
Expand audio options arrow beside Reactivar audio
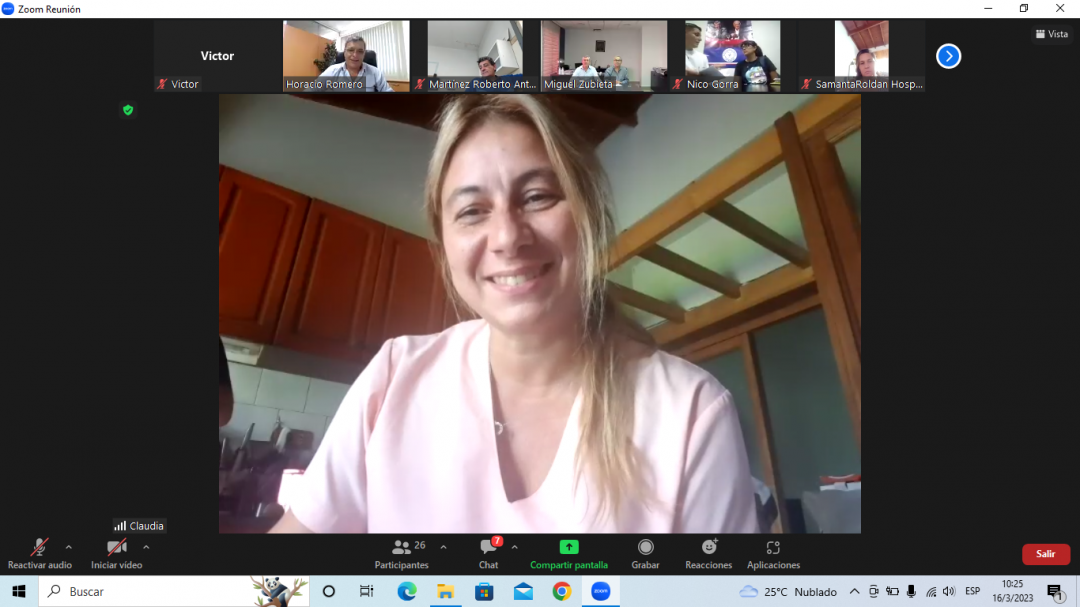pos(68,548)
